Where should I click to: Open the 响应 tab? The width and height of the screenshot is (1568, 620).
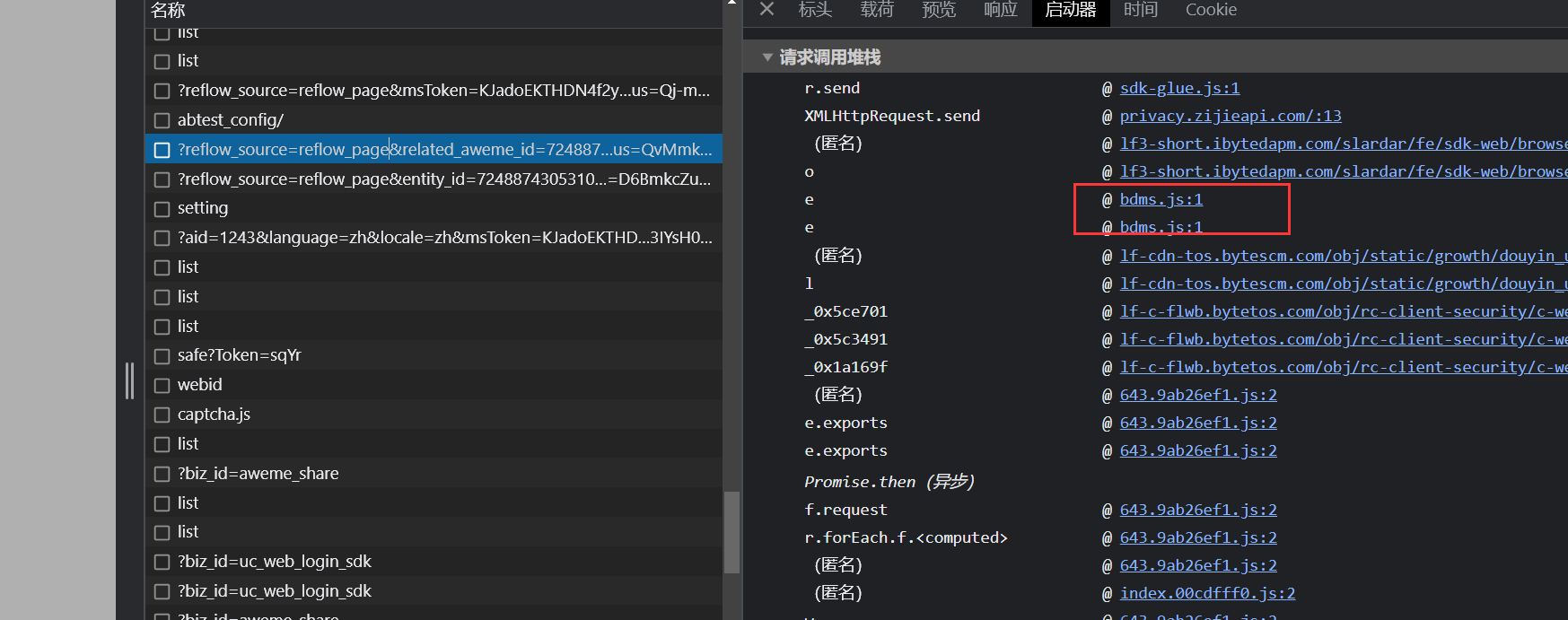[x=1001, y=9]
